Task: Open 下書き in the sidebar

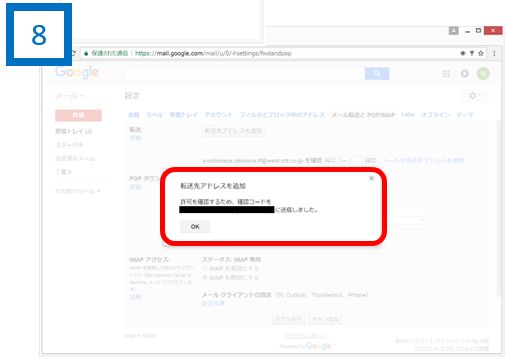Action: [x=64, y=172]
